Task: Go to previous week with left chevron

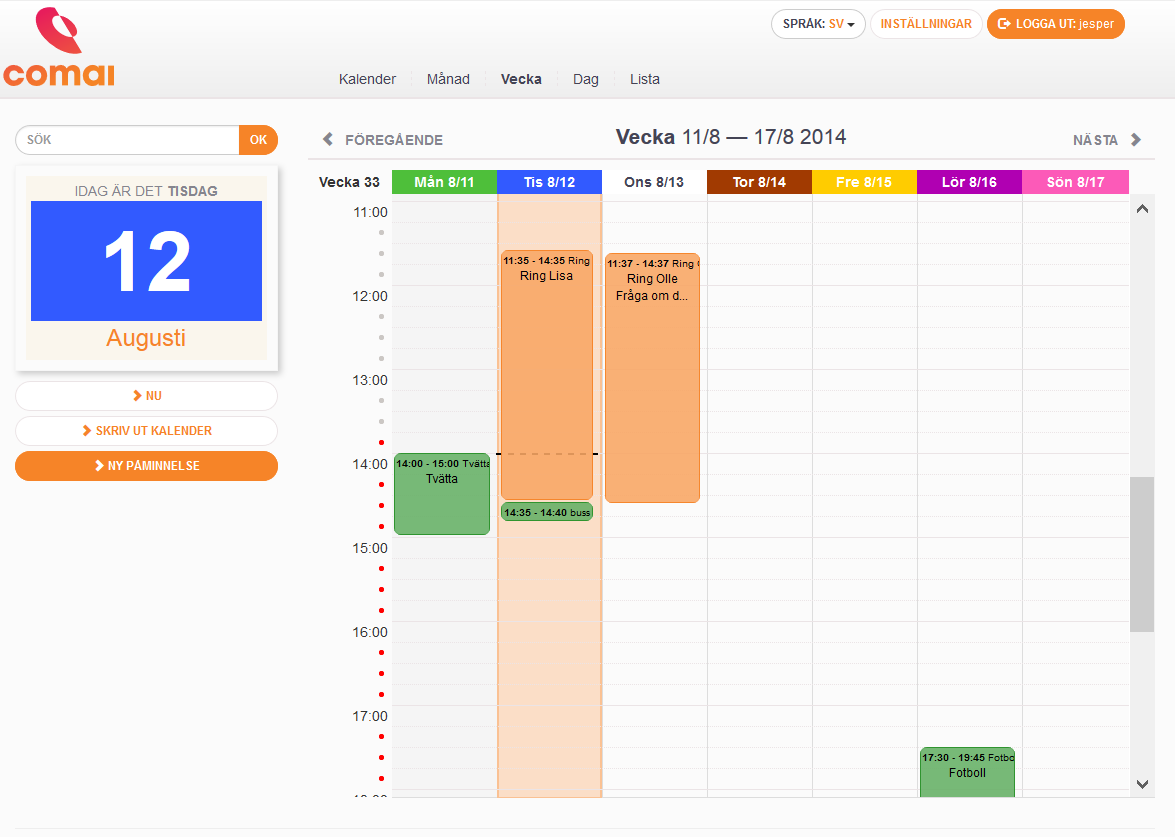Action: pyautogui.click(x=327, y=139)
